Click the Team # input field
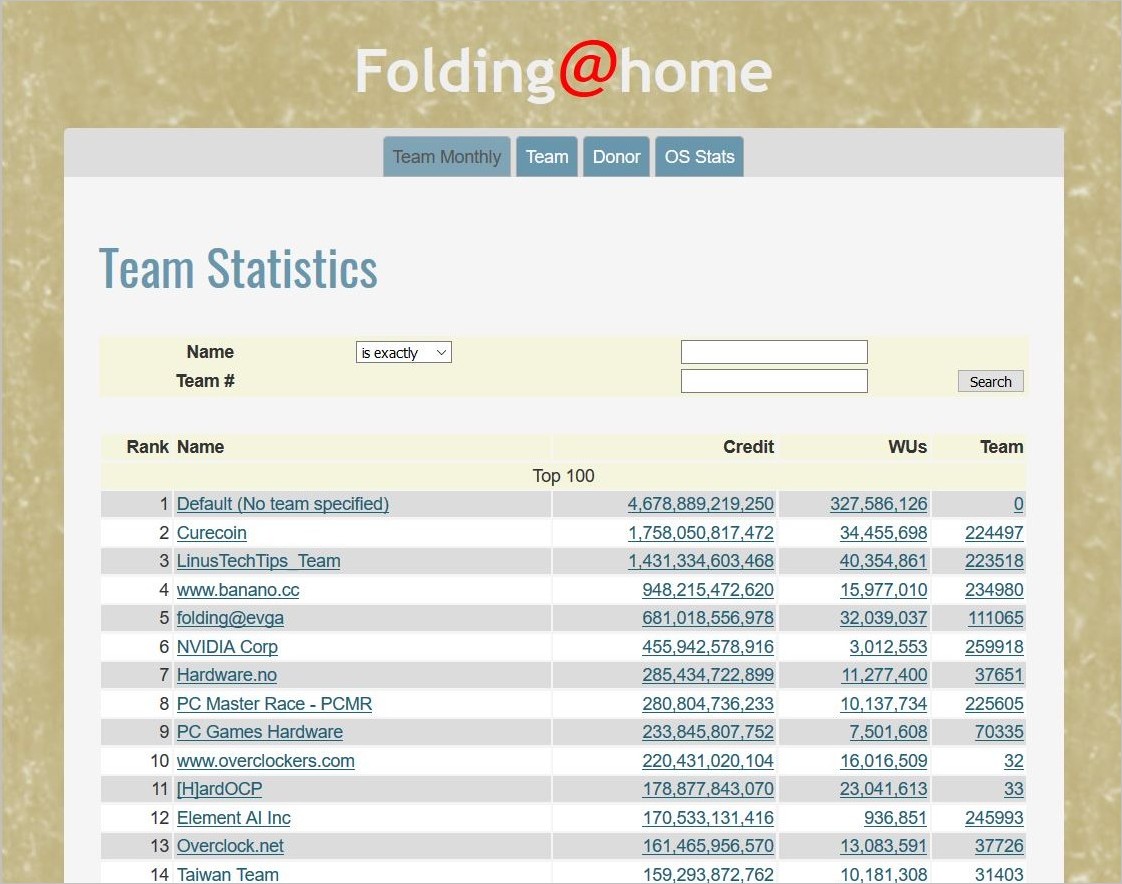Viewport: 1122px width, 884px height. tap(773, 381)
